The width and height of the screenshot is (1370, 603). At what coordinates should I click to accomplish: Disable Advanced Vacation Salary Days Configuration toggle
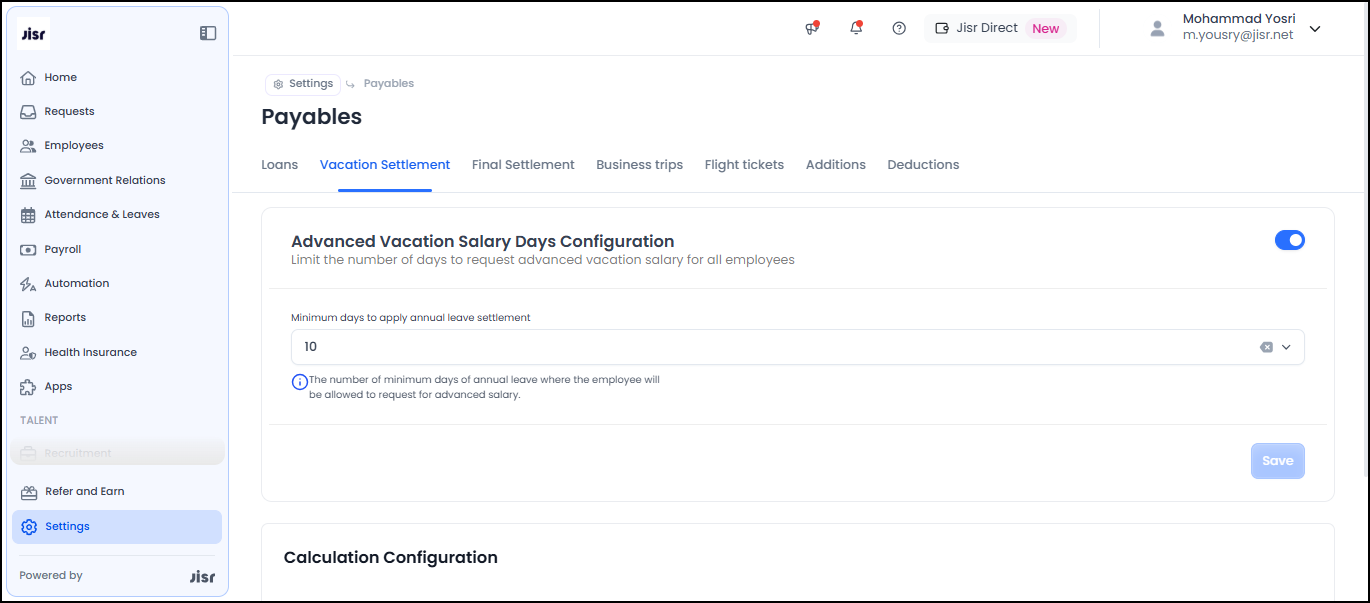(x=1289, y=240)
